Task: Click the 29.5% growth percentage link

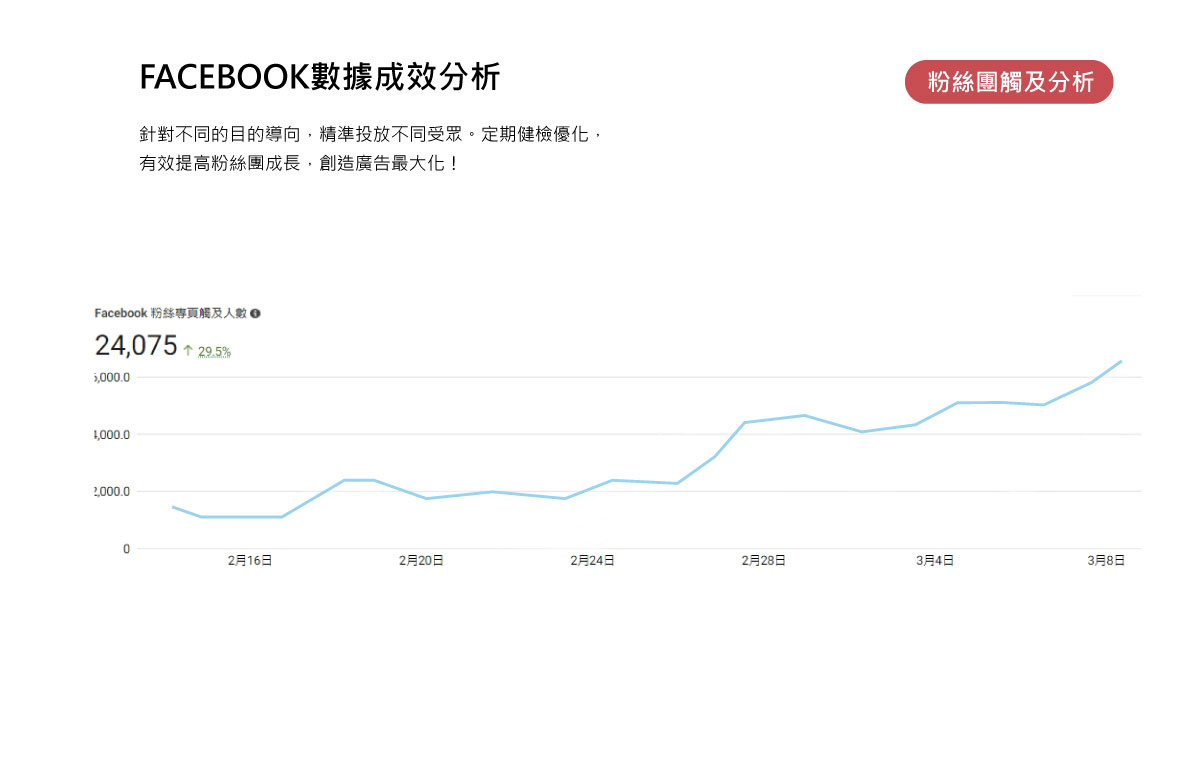Action: pos(214,351)
